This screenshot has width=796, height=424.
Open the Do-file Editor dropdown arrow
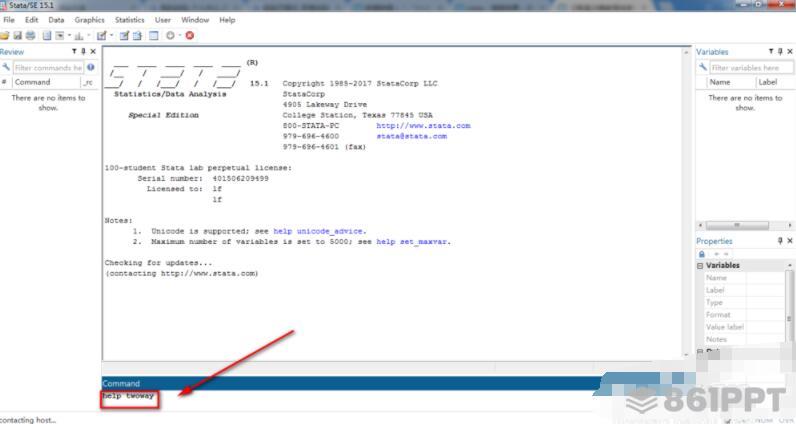[112, 35]
